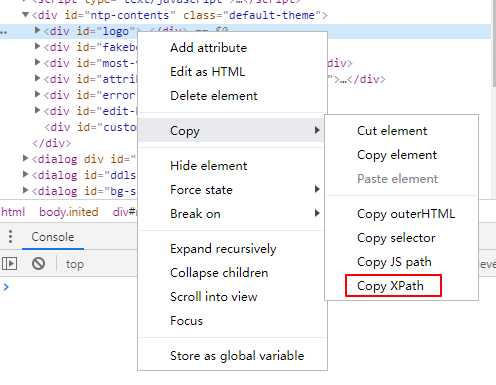496x385 pixels.
Task: Click the body.inited breadcrumb
Action: pyautogui.click(x=69, y=212)
